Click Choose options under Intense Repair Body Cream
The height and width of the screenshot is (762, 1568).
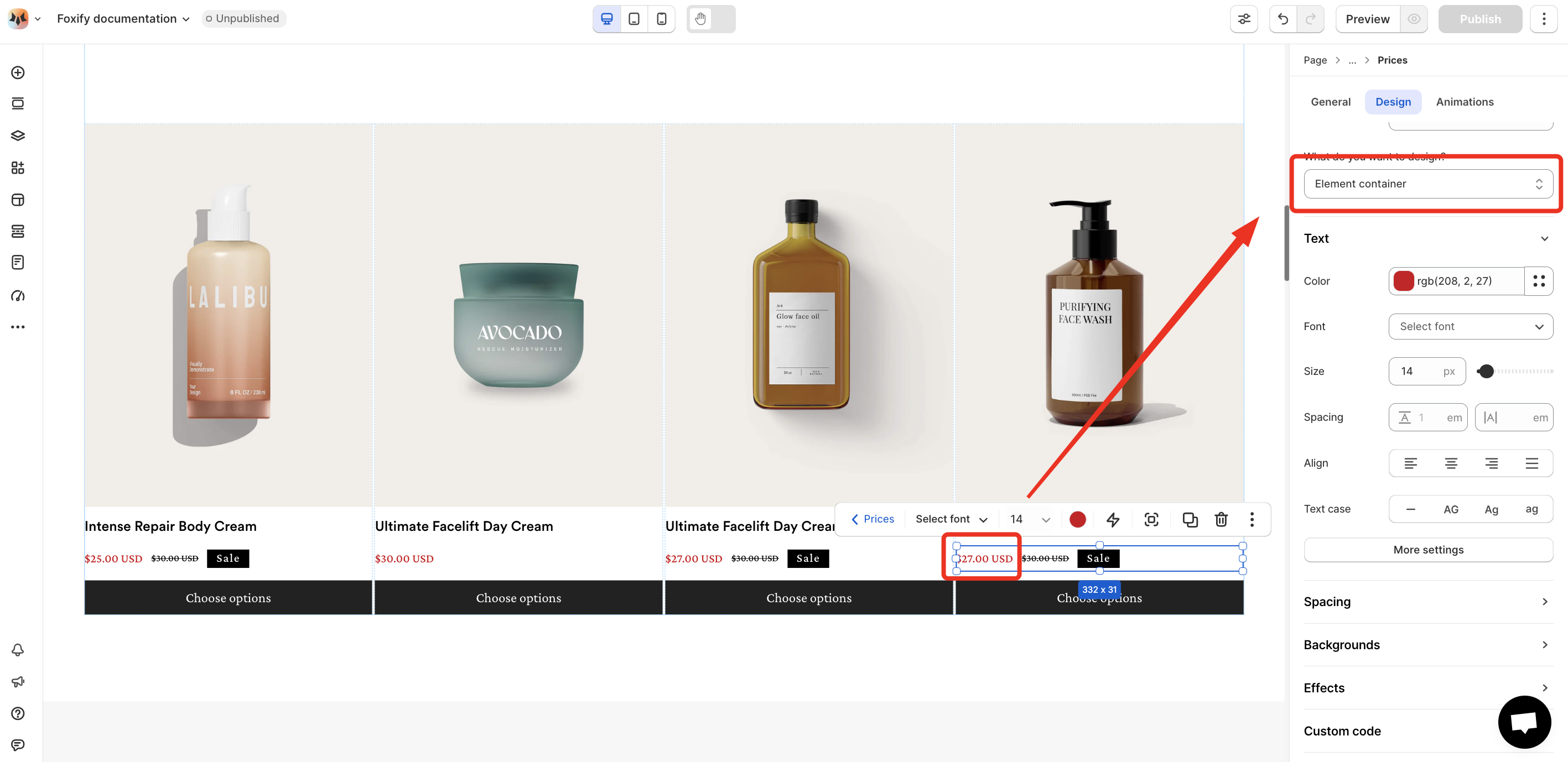coord(229,598)
